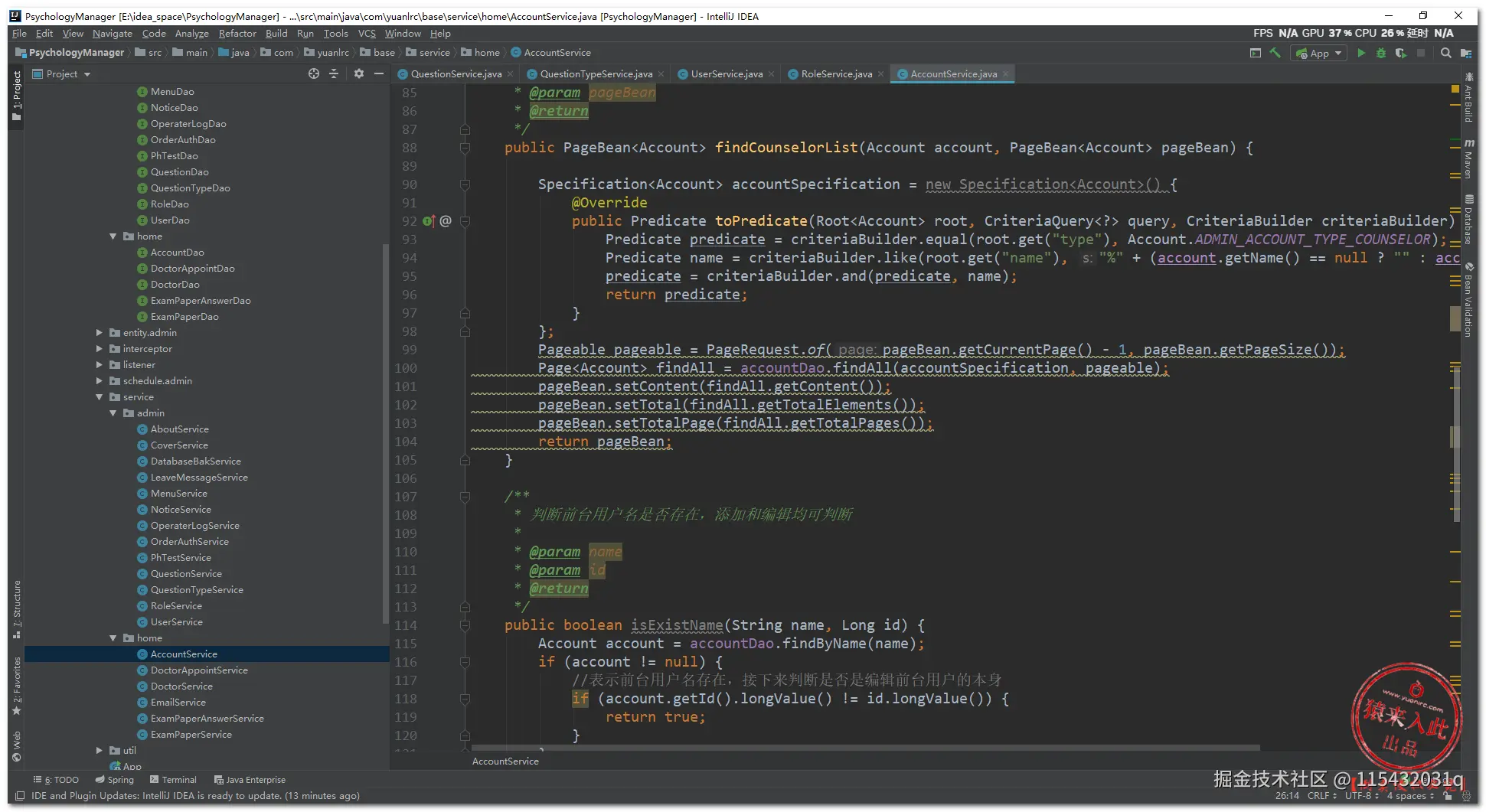Open Search Everywhere magnifier icon

(1445, 53)
